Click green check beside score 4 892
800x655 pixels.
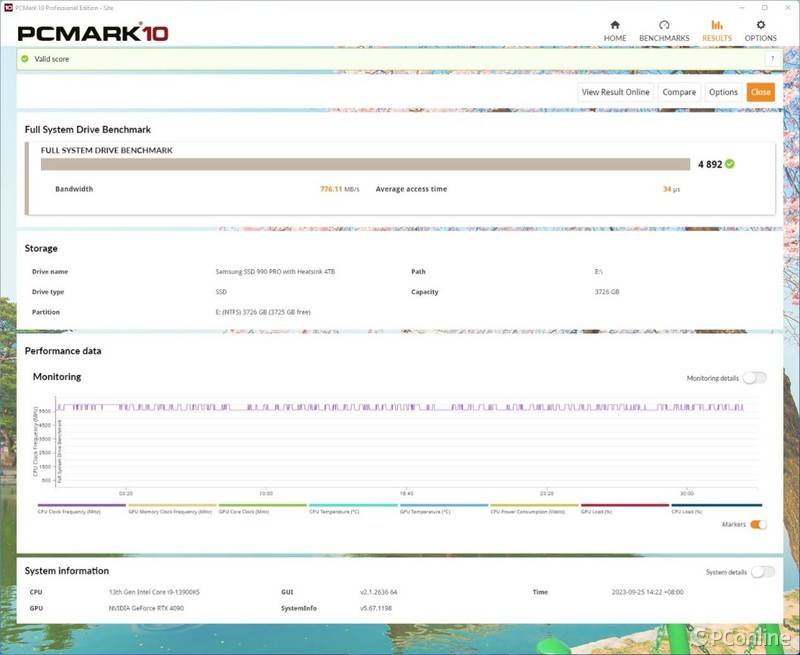730,164
